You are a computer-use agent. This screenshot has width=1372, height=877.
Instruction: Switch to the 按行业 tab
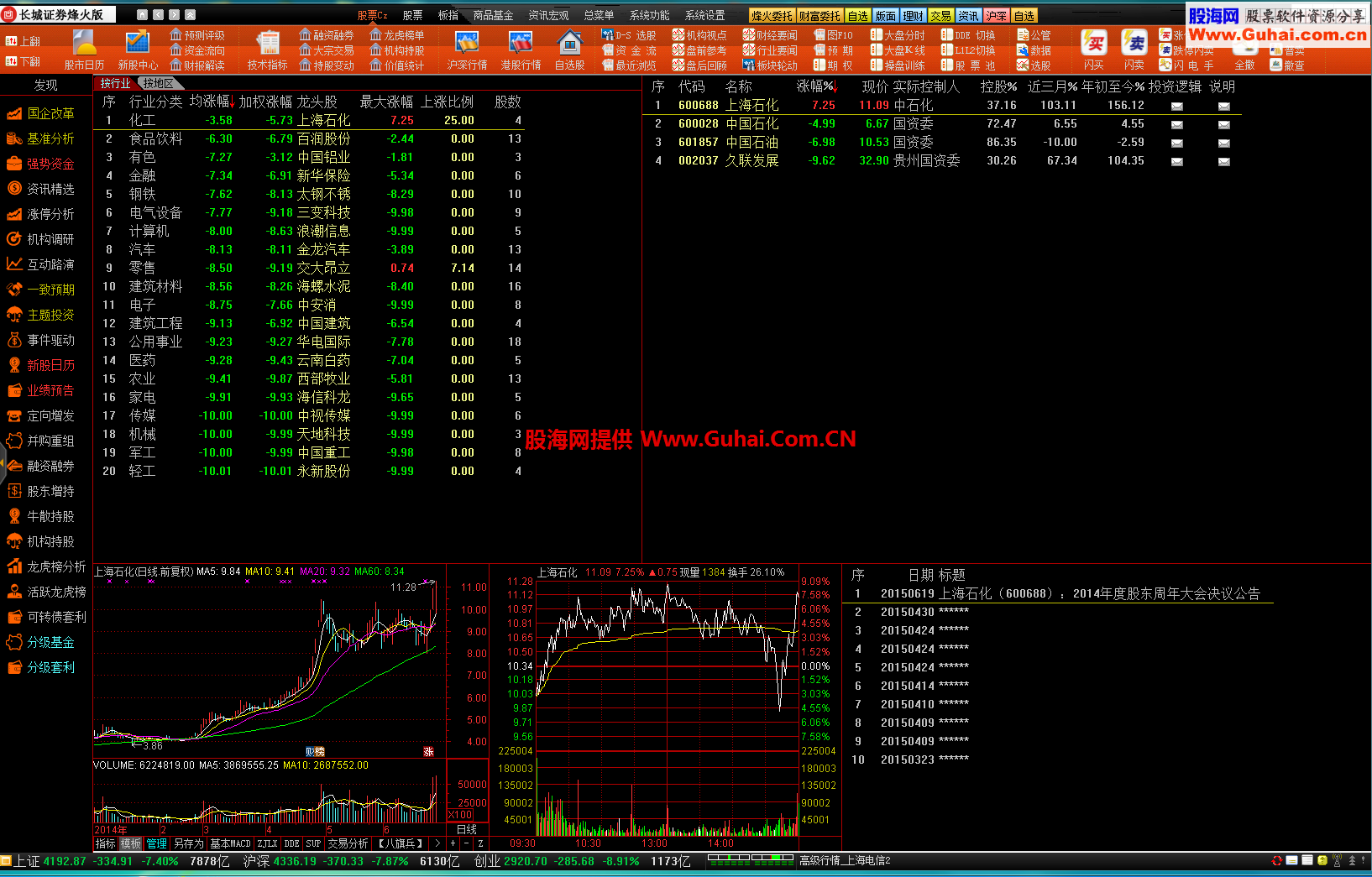click(x=116, y=83)
